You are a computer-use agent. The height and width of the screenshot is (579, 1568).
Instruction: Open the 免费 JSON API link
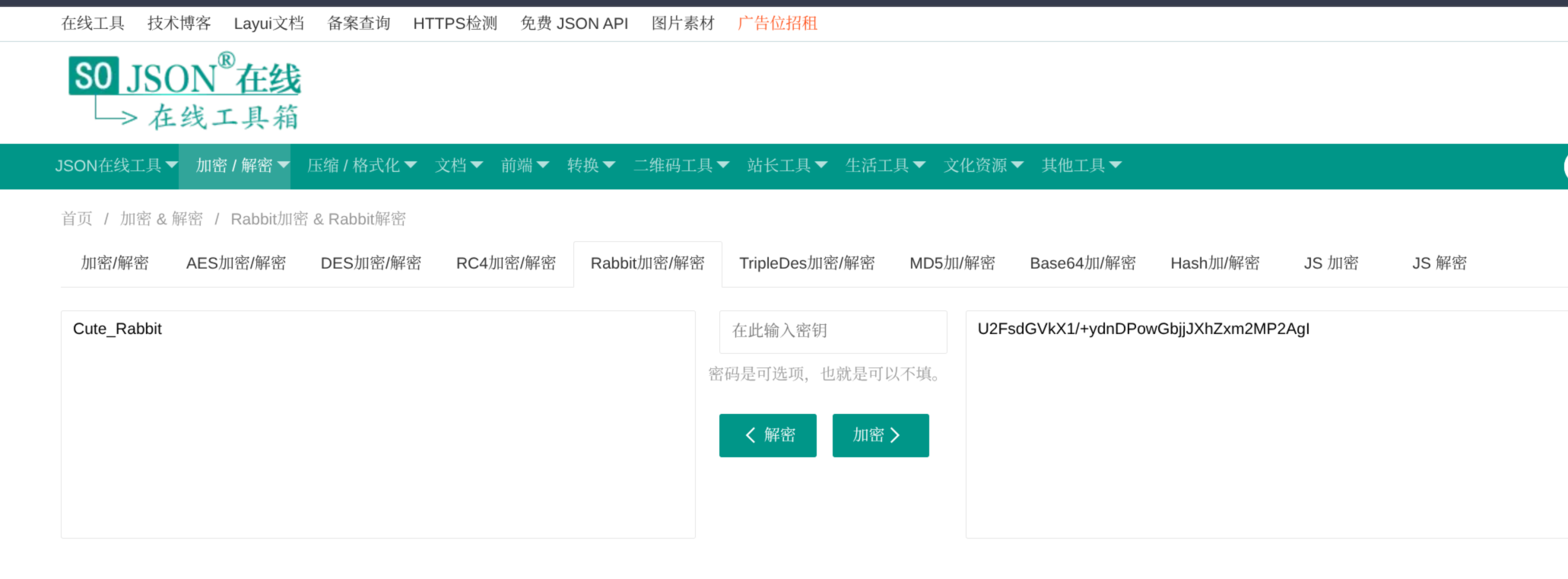point(574,24)
